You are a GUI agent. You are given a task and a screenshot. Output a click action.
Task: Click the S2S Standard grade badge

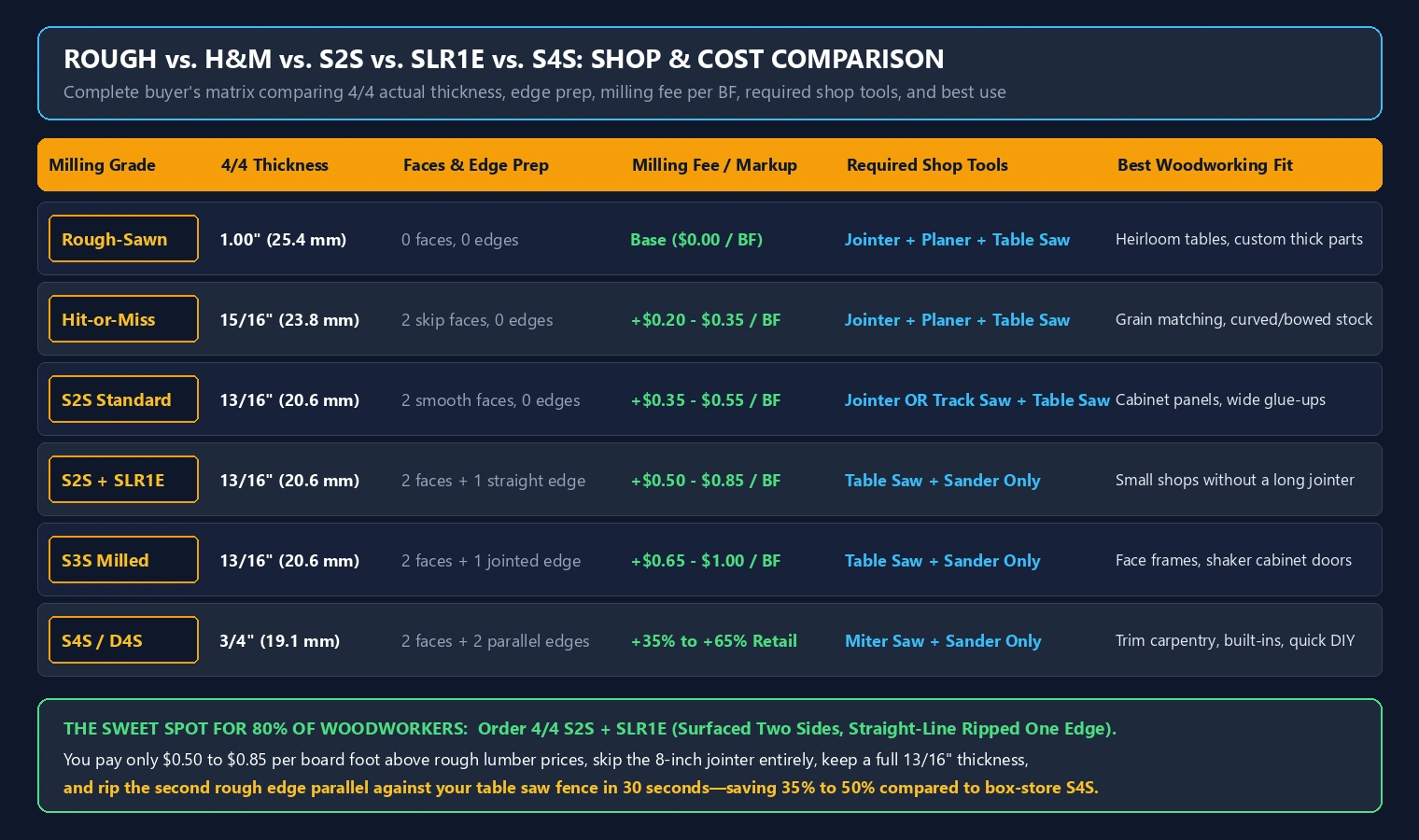123,399
